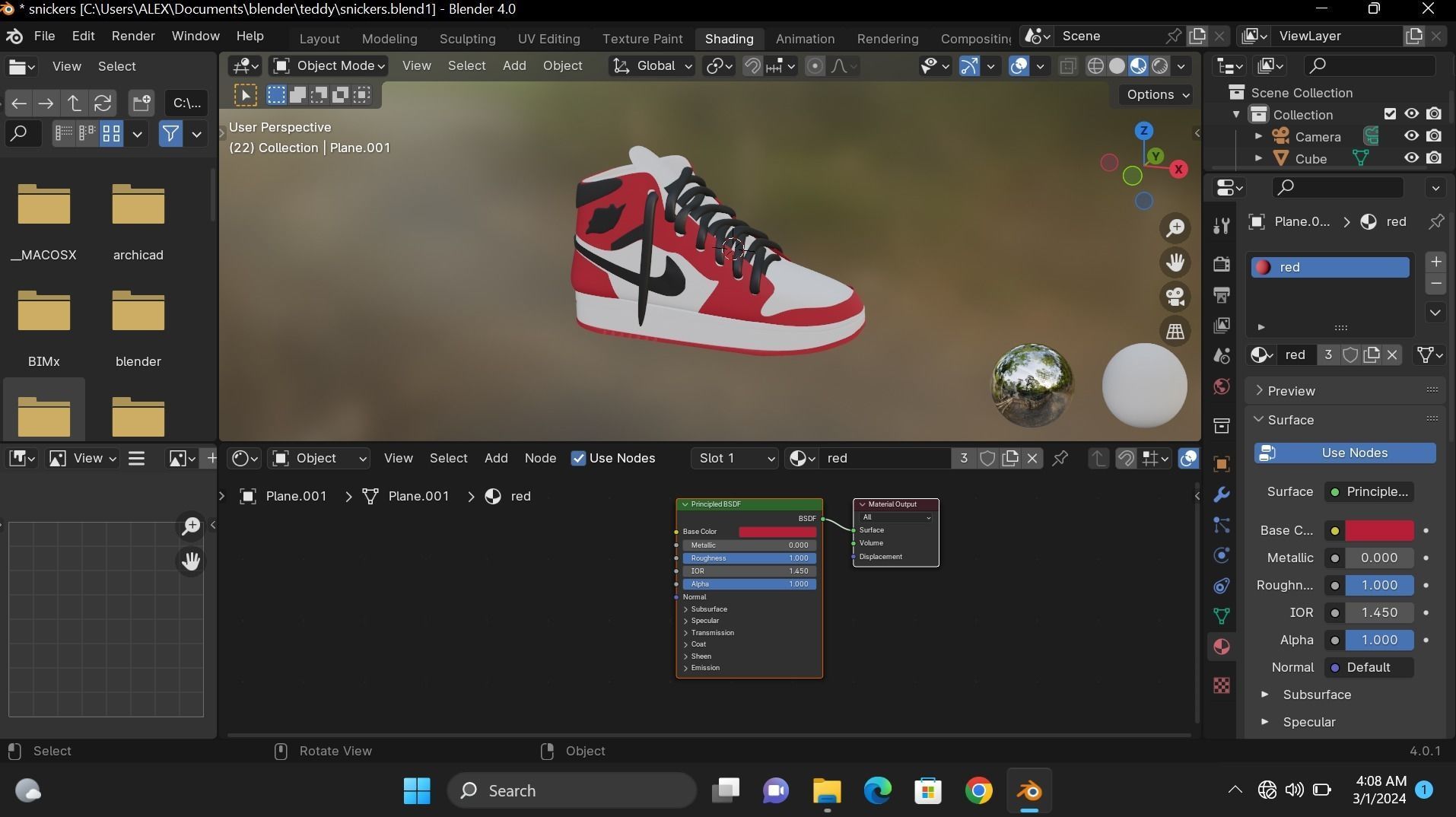Switch to the Modeling workspace tab
Screen dimensions: 1456x817
click(389, 39)
